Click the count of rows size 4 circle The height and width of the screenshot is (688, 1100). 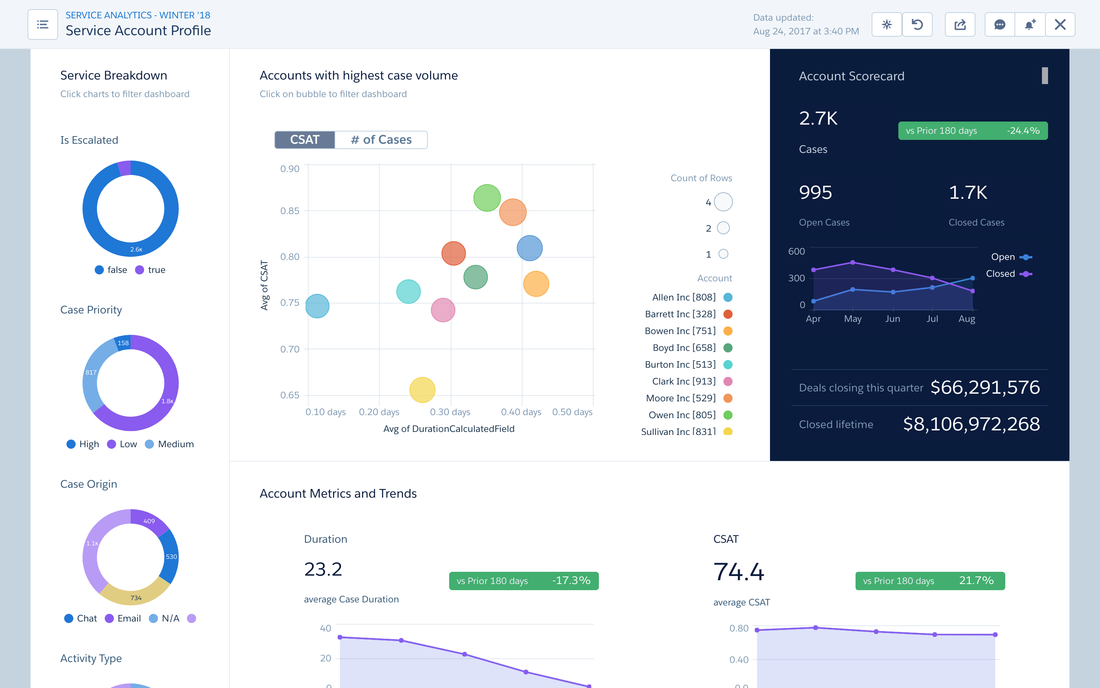tap(723, 202)
